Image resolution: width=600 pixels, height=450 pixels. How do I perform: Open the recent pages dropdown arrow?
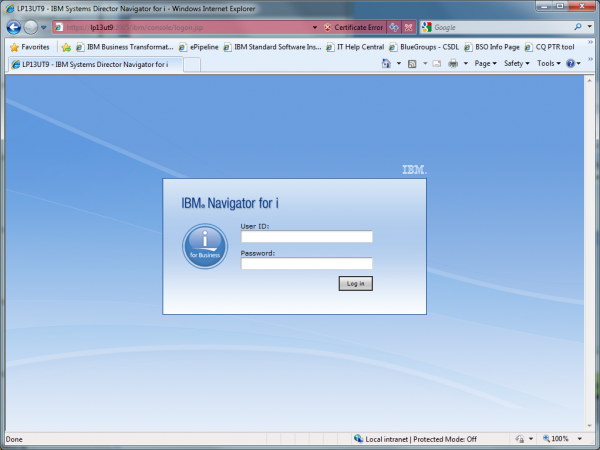point(44,28)
